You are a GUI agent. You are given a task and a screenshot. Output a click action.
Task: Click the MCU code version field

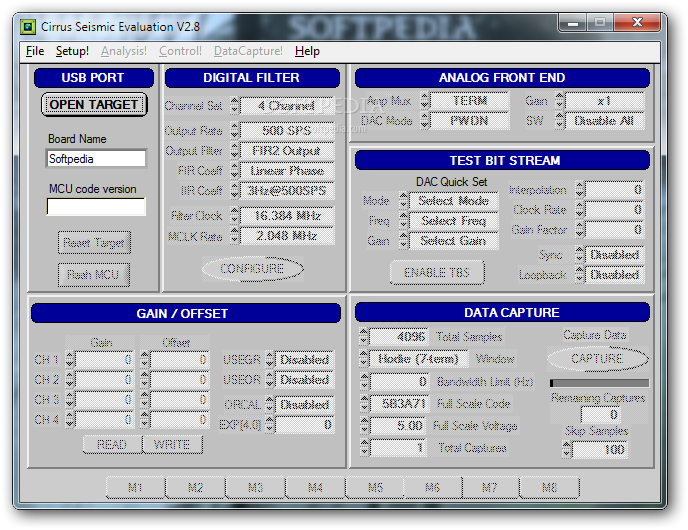tap(96, 206)
